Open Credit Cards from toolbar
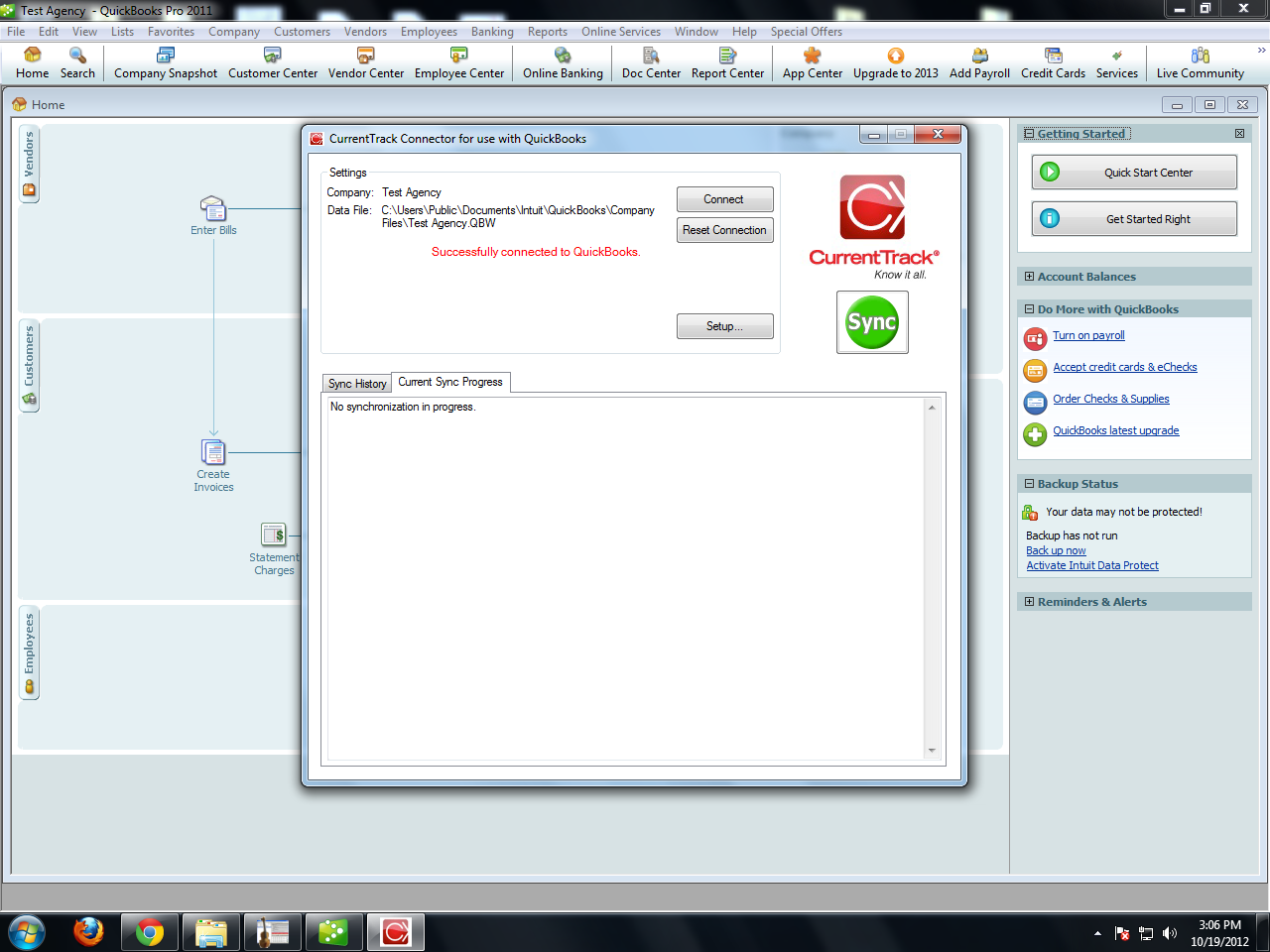Image resolution: width=1270 pixels, height=952 pixels. click(1053, 63)
